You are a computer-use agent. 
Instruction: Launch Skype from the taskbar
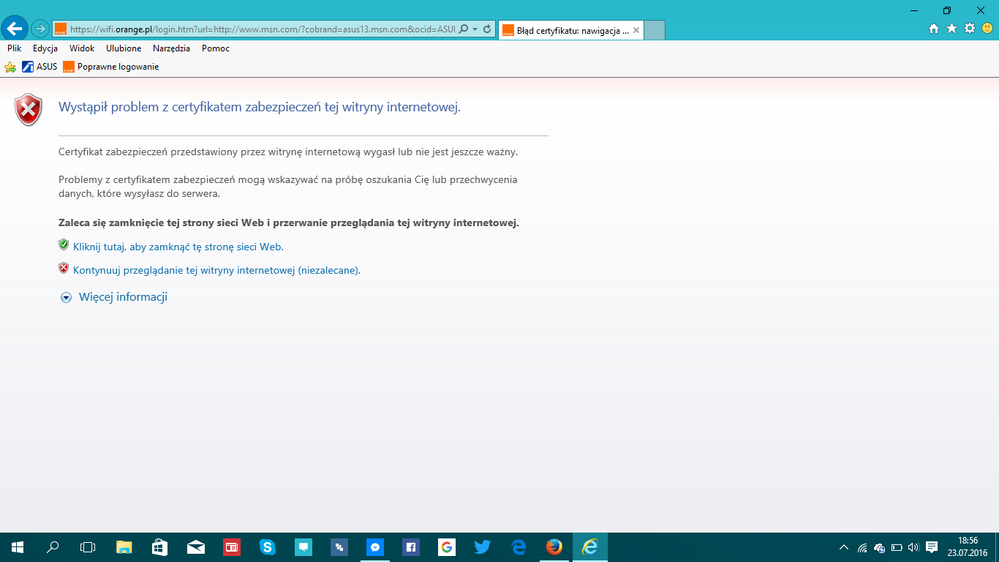point(267,547)
